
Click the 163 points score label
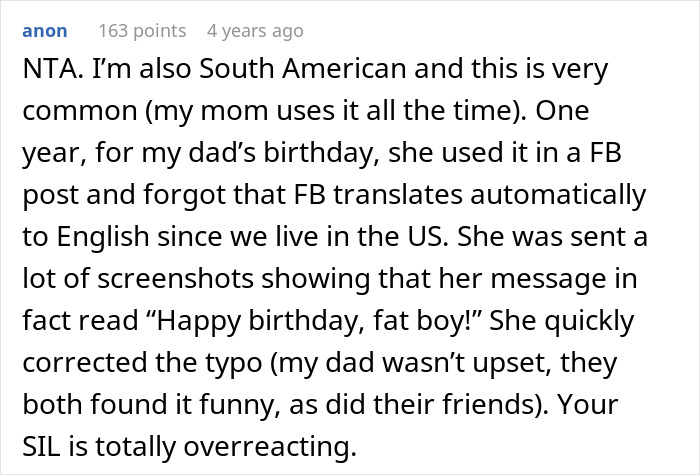coord(141,31)
